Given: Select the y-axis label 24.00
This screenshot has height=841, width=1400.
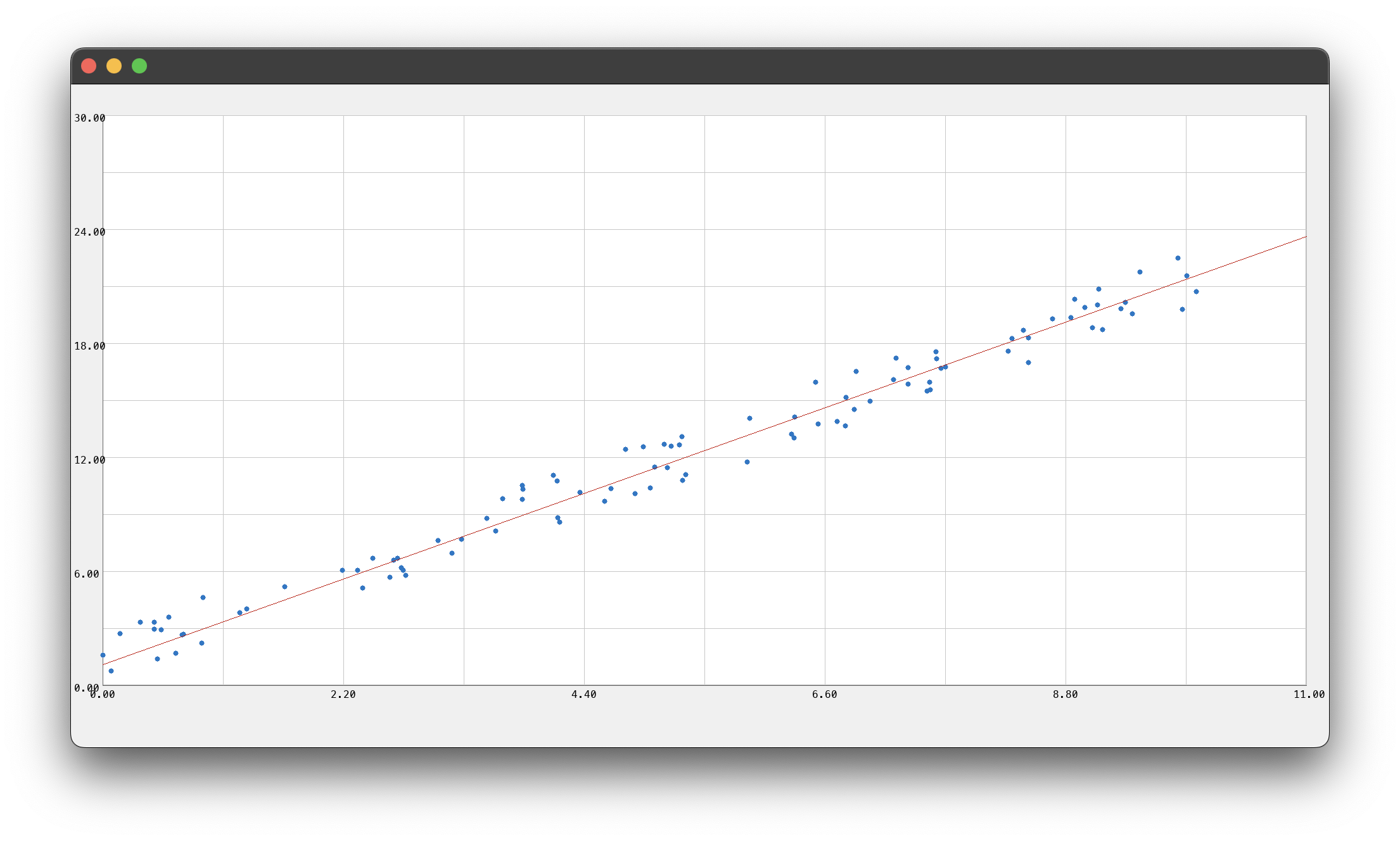Looking at the screenshot, I should click(91, 231).
